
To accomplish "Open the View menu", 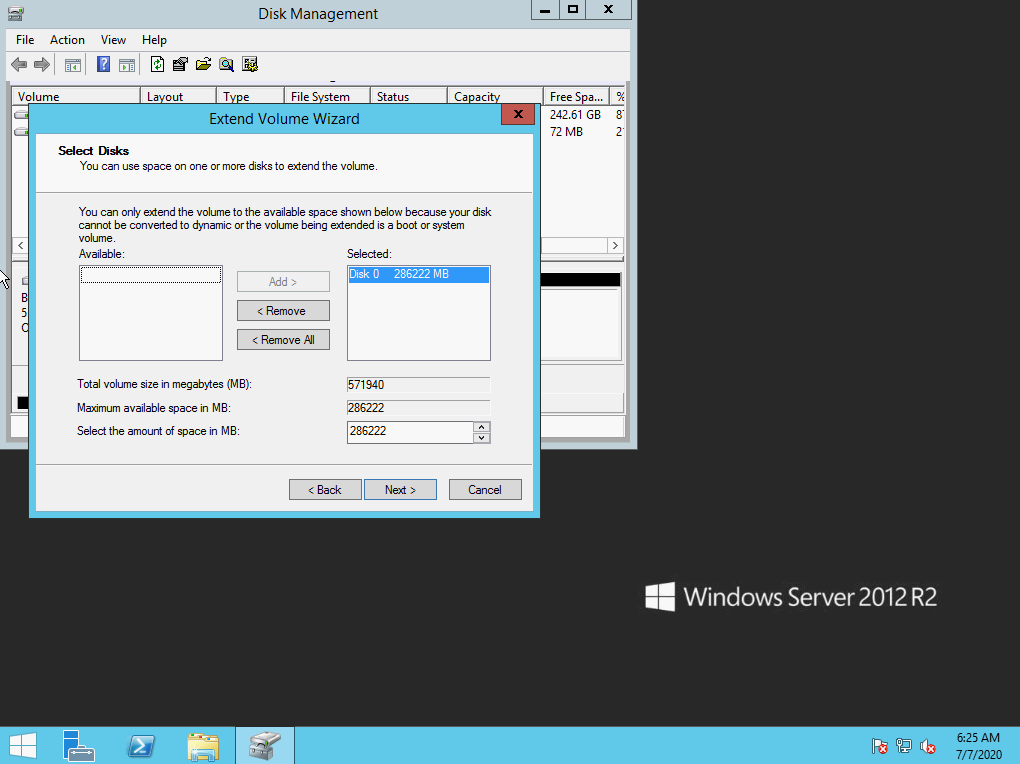I will [x=113, y=40].
